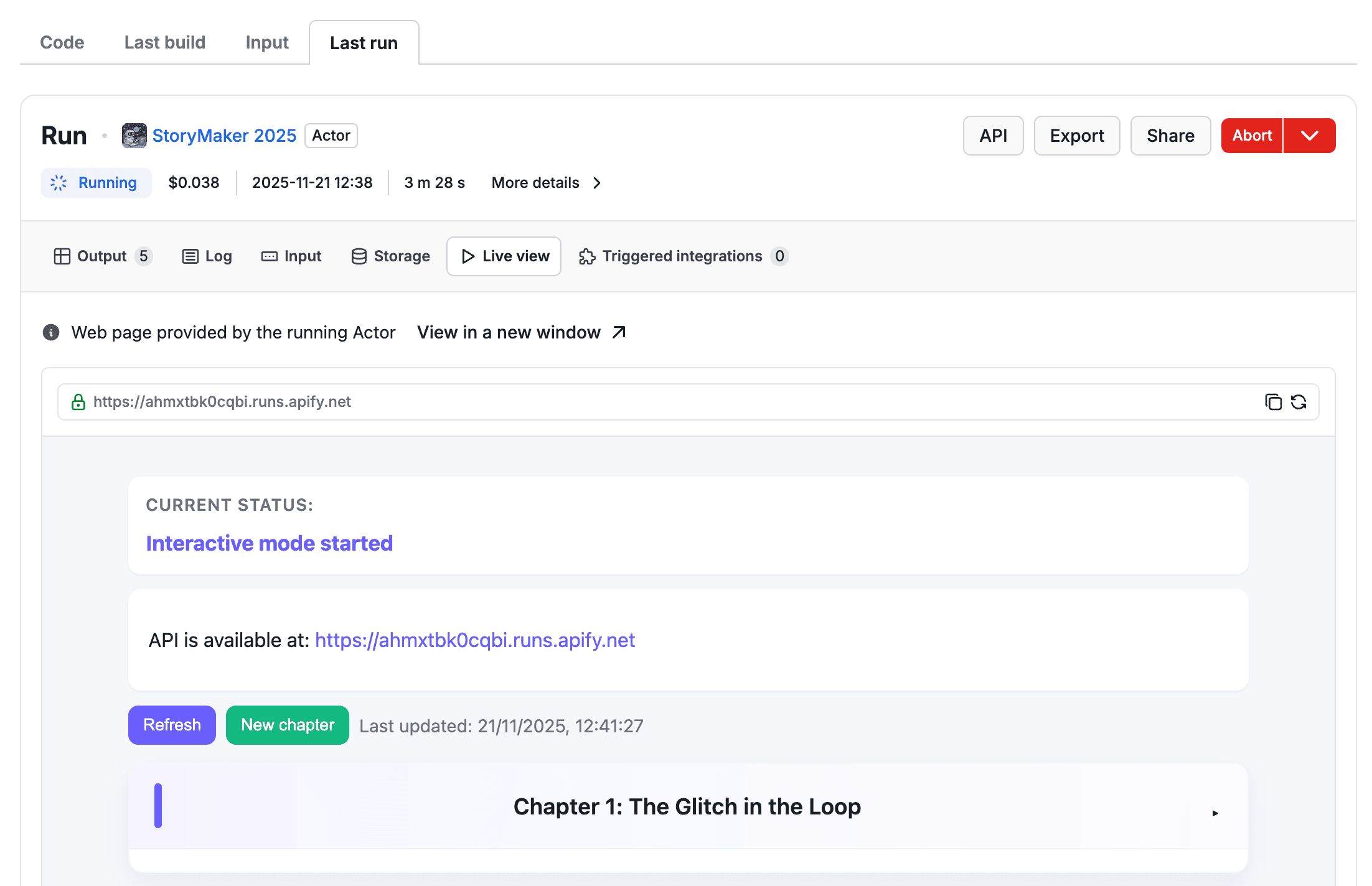The height and width of the screenshot is (886, 1372).
Task: Copy the live view URL with the copy icon
Action: 1273,402
